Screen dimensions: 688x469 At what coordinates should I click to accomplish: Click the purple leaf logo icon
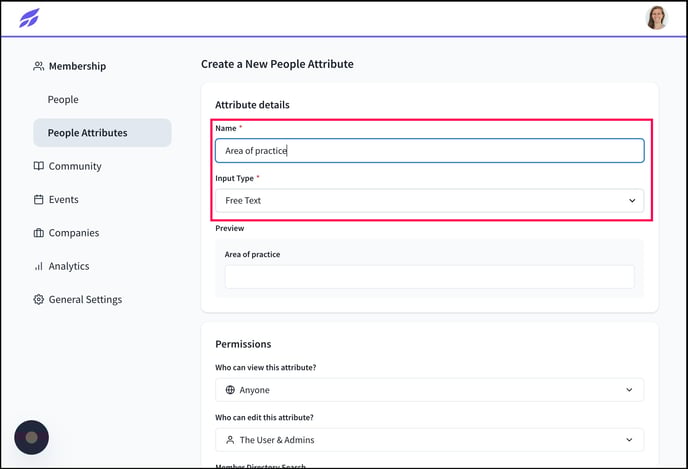(x=29, y=18)
